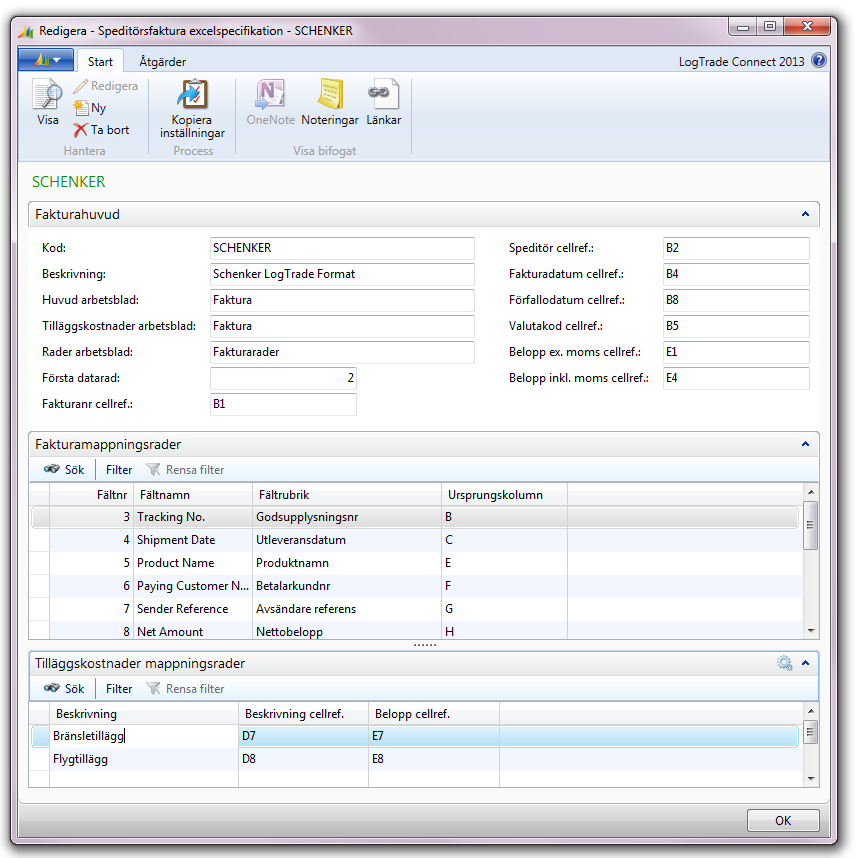859x858 pixels.
Task: Click the Bränsletillägg cell
Action: [144, 736]
